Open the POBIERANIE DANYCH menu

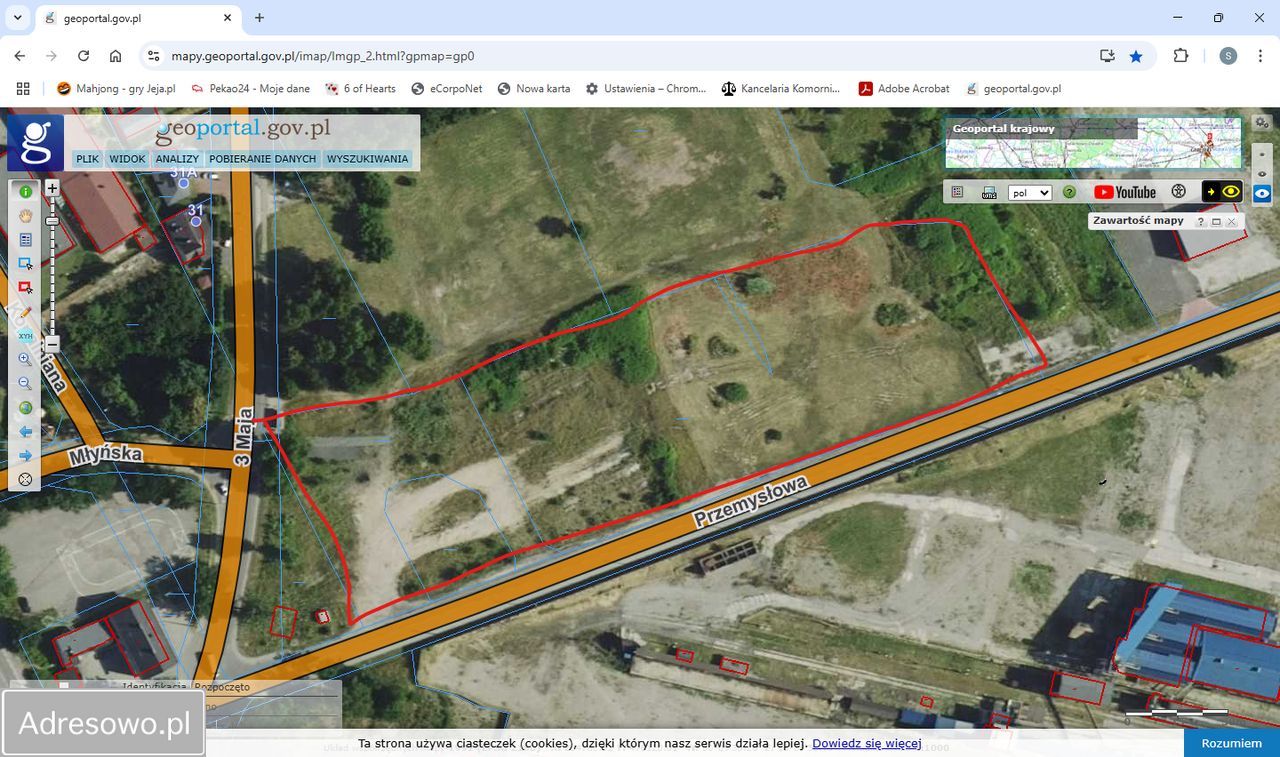coord(263,159)
